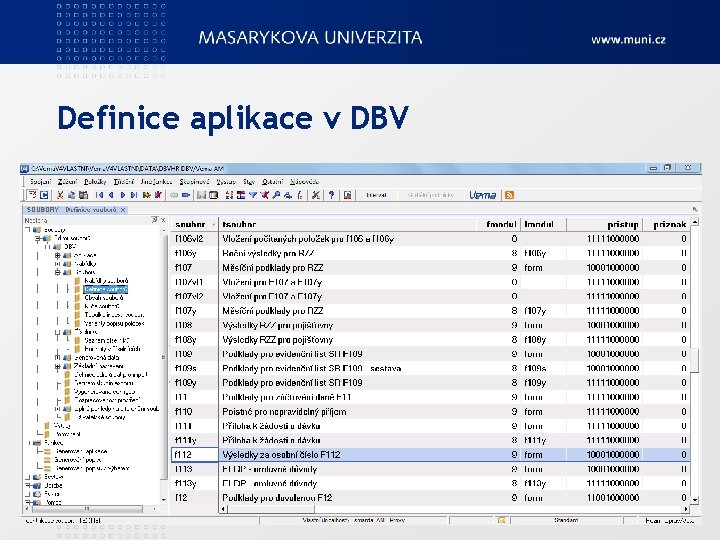The width and height of the screenshot is (720, 540).
Task: Expand the first folder under DBV
Action: click(x=57, y=255)
